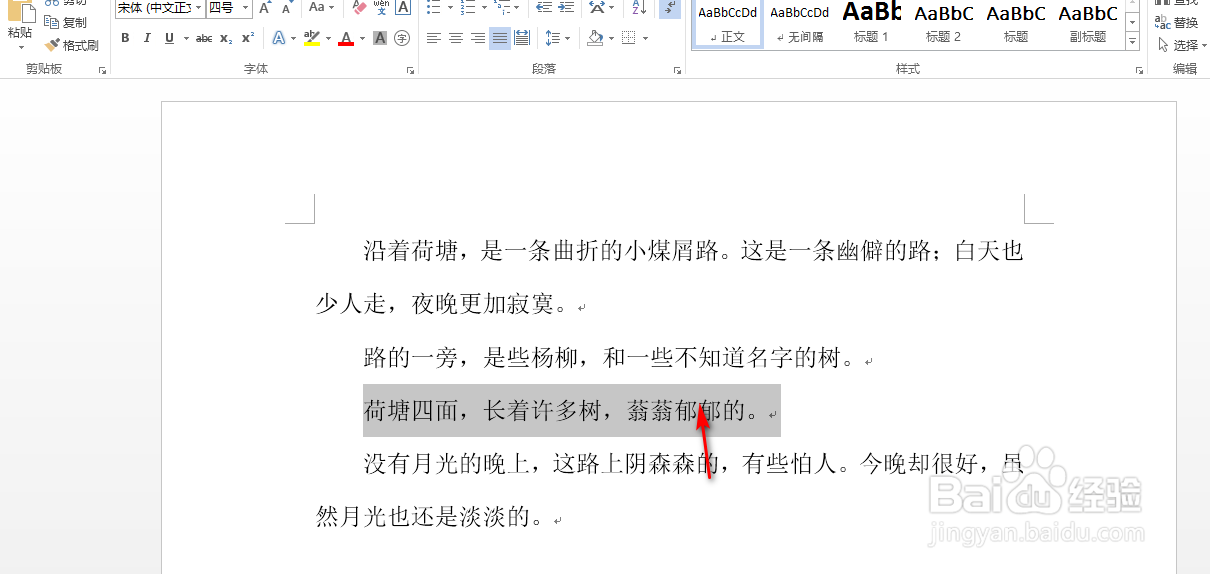Click the Copy (复制) button
Viewport: 1210px width, 574px height.
tap(66, 22)
